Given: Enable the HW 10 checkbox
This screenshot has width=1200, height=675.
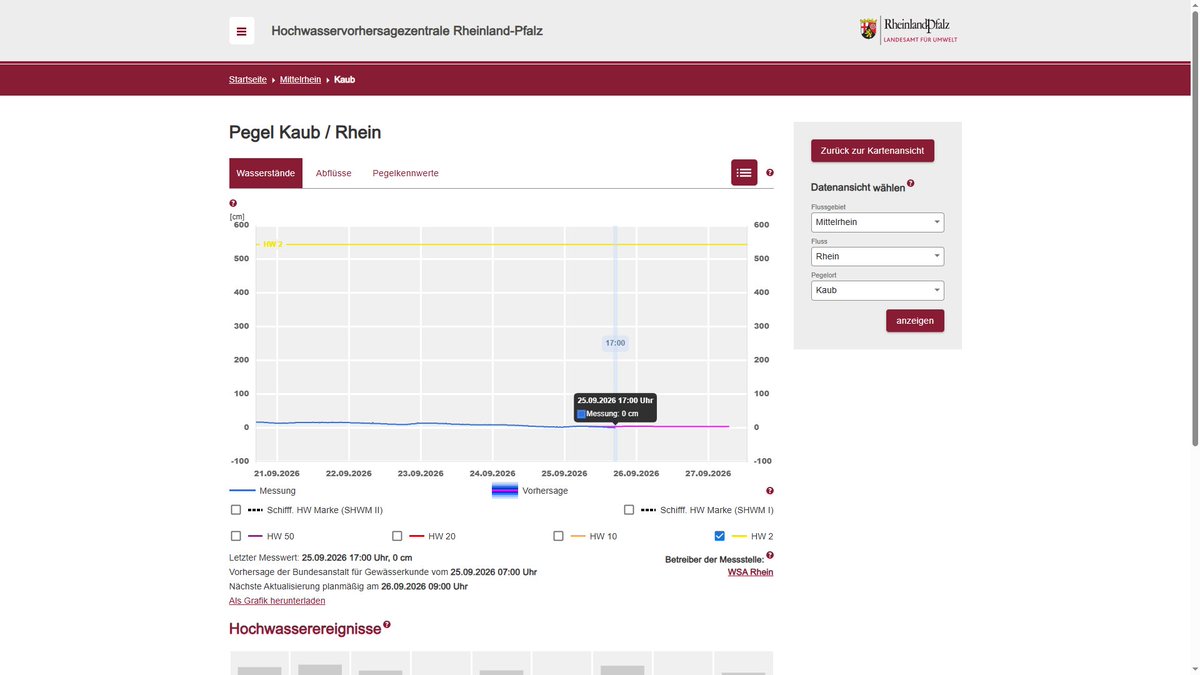Looking at the screenshot, I should pos(558,536).
